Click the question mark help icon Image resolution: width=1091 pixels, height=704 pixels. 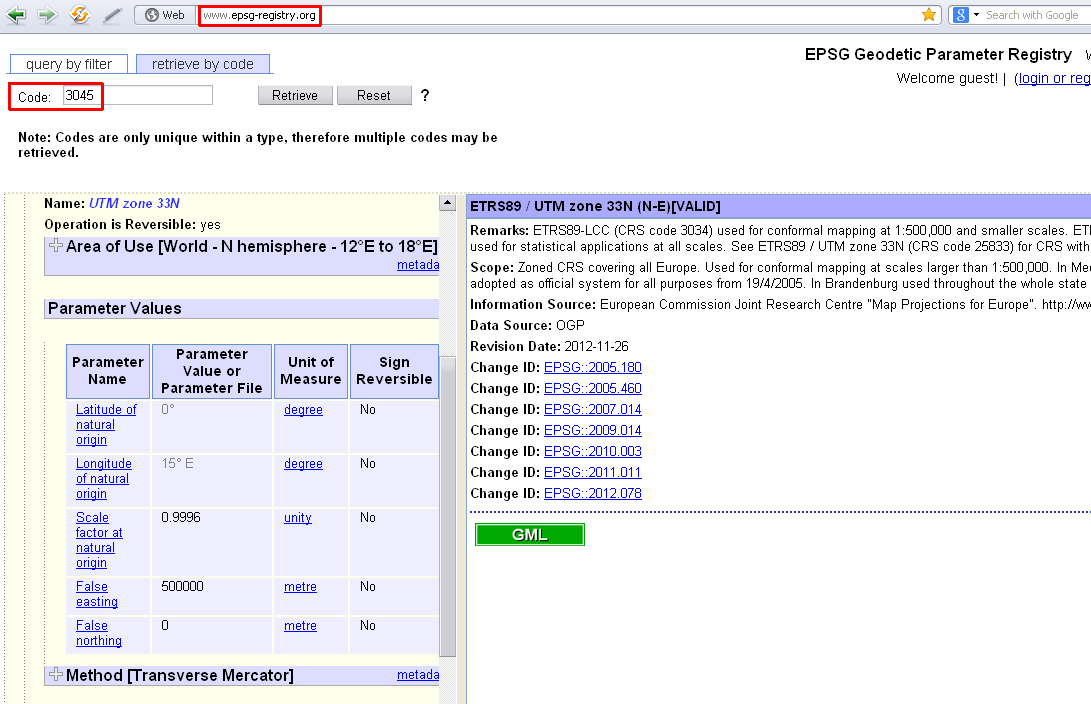coord(424,96)
